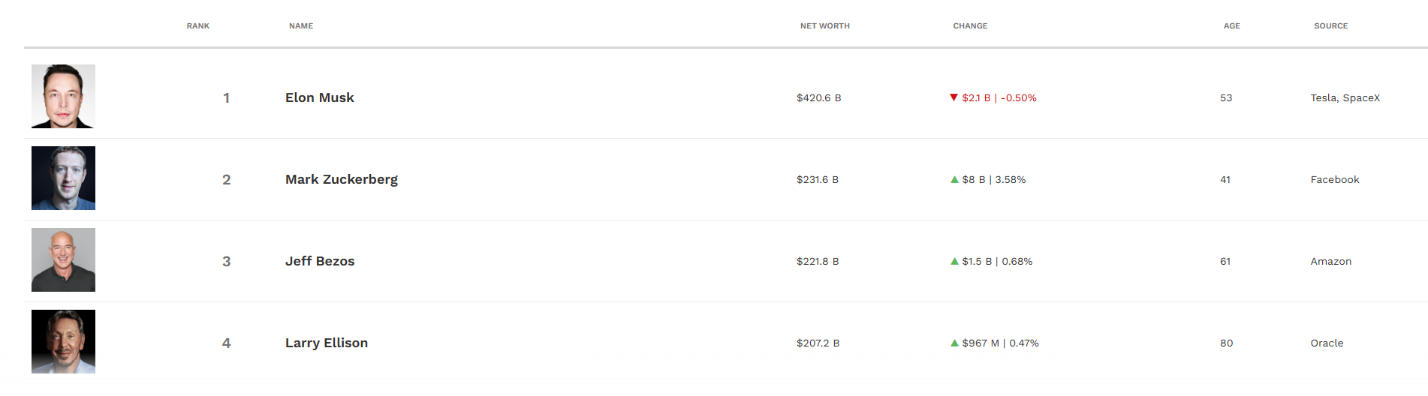Sort by the RANK column header

(x=198, y=26)
